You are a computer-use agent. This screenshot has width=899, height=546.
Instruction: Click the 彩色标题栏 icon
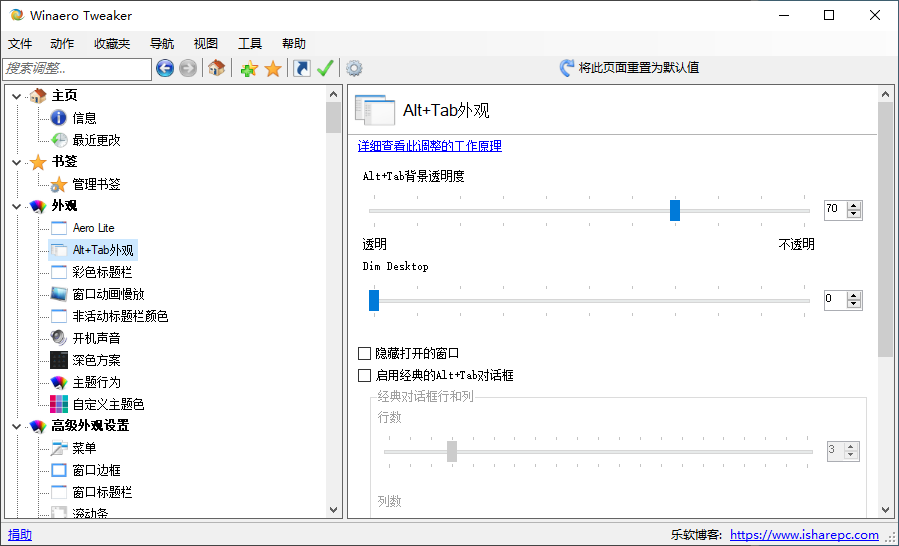(x=58, y=272)
